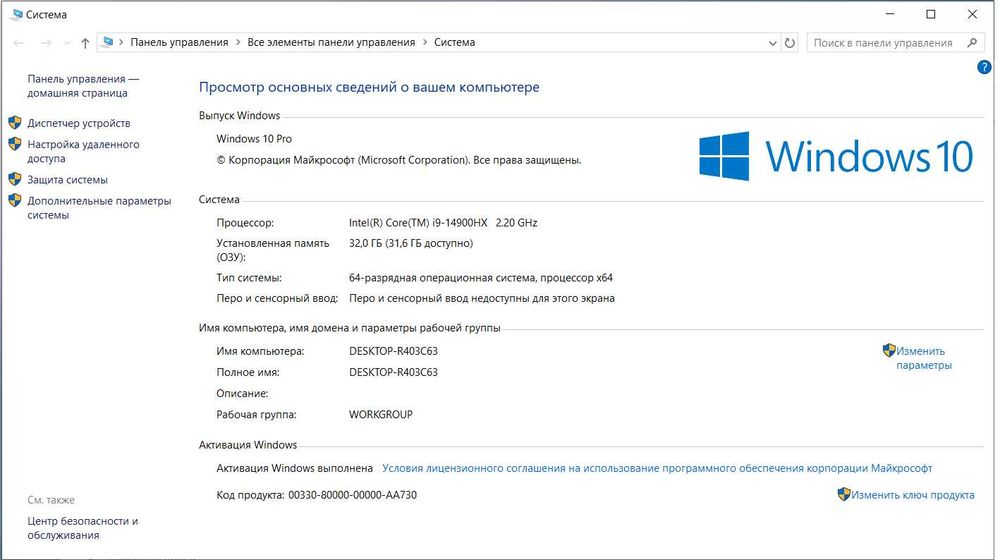Go back using the back arrow
Image resolution: width=1000 pixels, height=560 pixels.
click(18, 43)
